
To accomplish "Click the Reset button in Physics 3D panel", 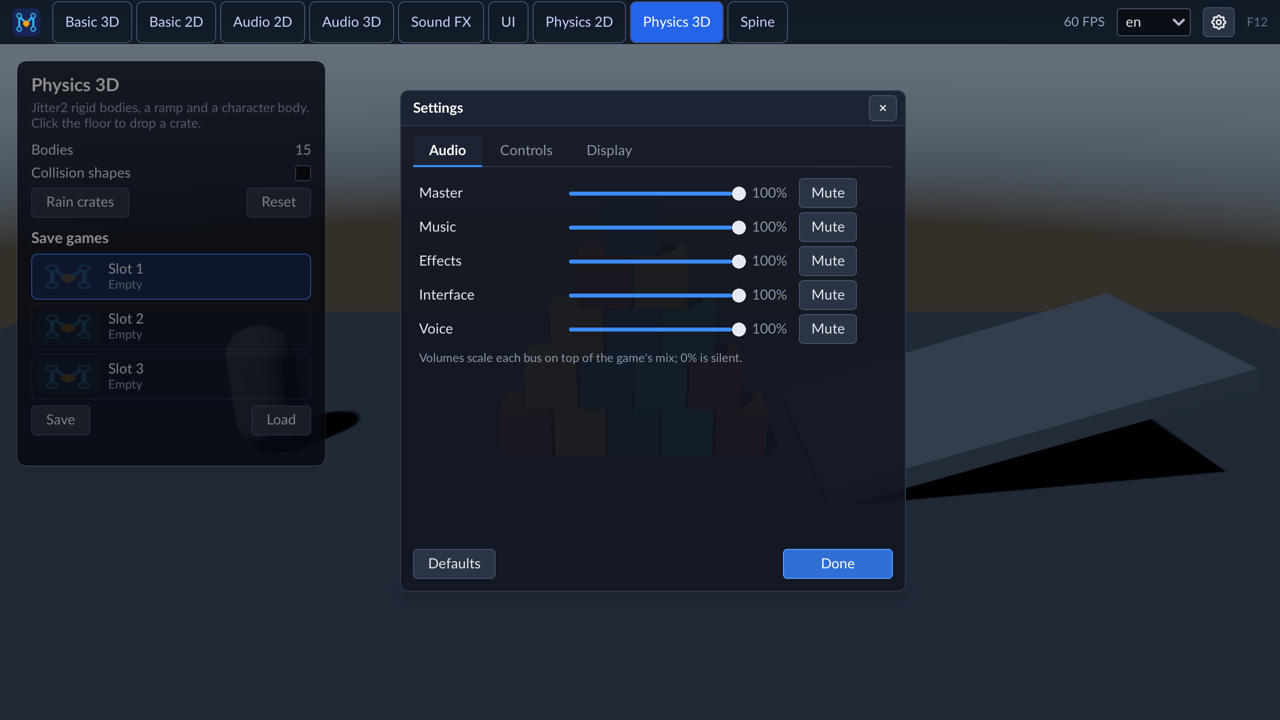I will 278,202.
